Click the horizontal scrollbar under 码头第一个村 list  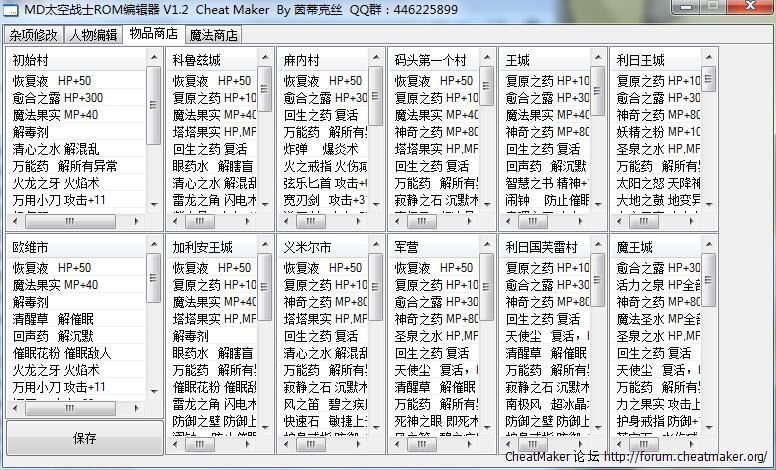(440, 221)
